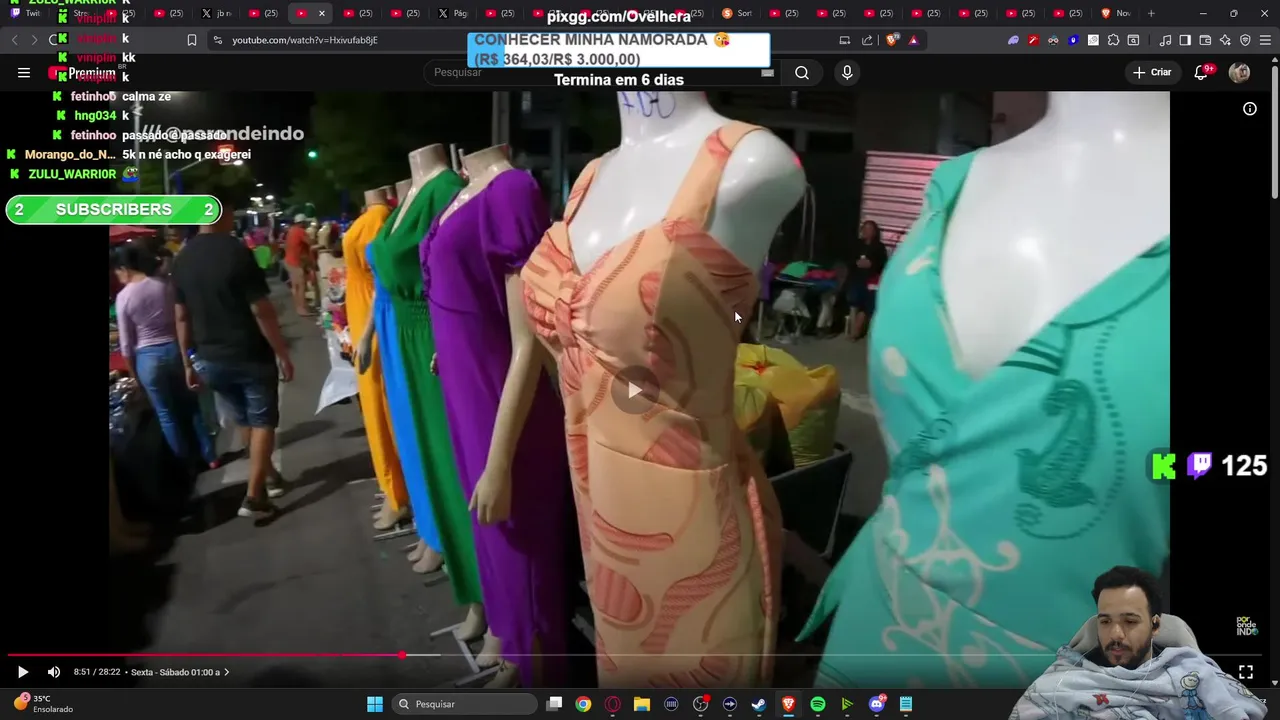Click the purple ghost extension icon
The image size is (1280, 720).
(1013, 40)
